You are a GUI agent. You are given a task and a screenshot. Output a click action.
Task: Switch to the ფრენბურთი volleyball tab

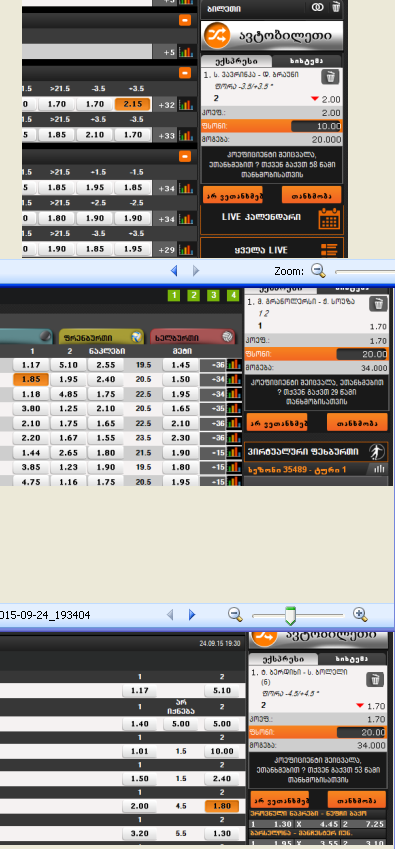(101, 337)
